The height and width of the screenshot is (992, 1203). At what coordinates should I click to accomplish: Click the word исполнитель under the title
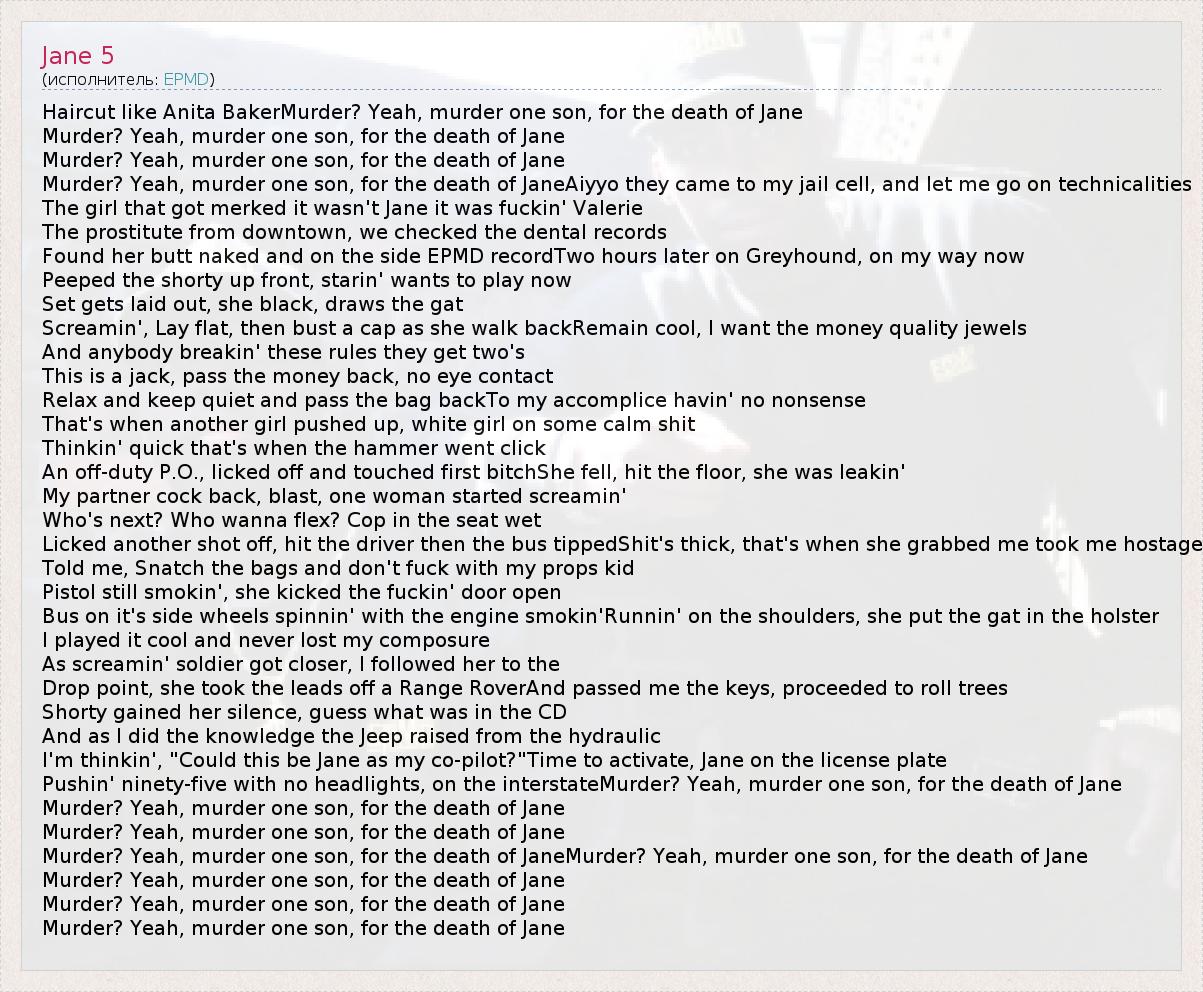point(101,79)
